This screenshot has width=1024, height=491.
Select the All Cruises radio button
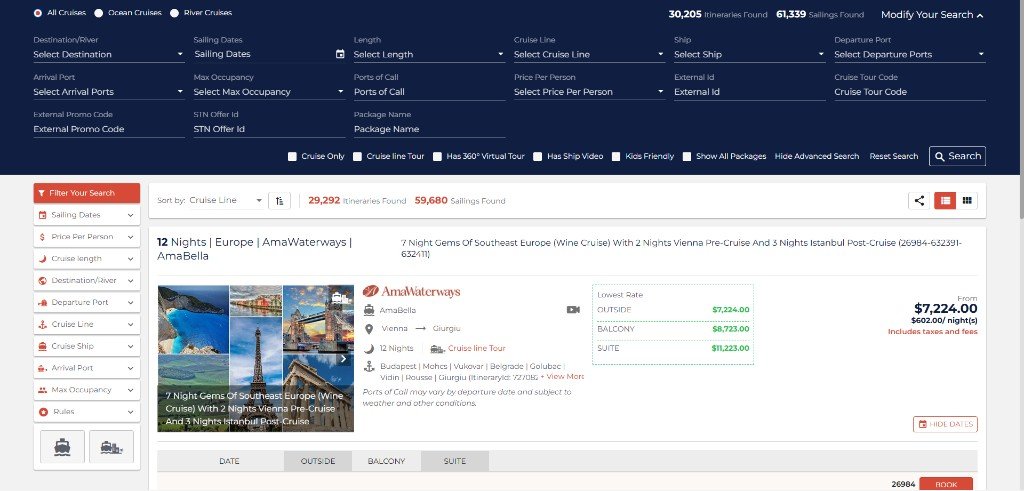click(x=38, y=13)
